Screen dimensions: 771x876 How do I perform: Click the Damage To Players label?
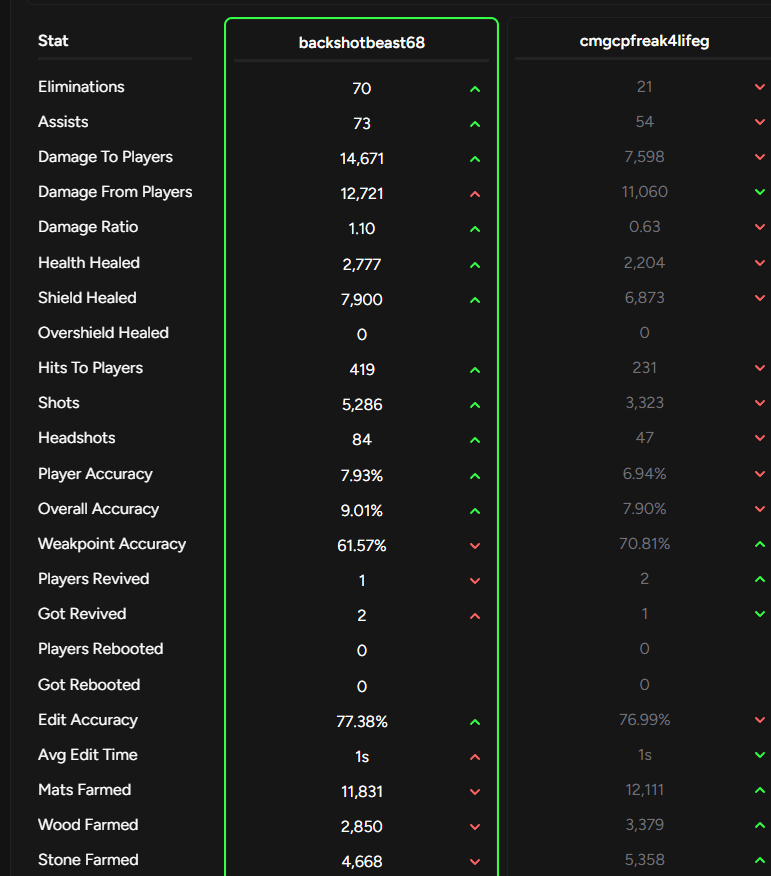[105, 157]
